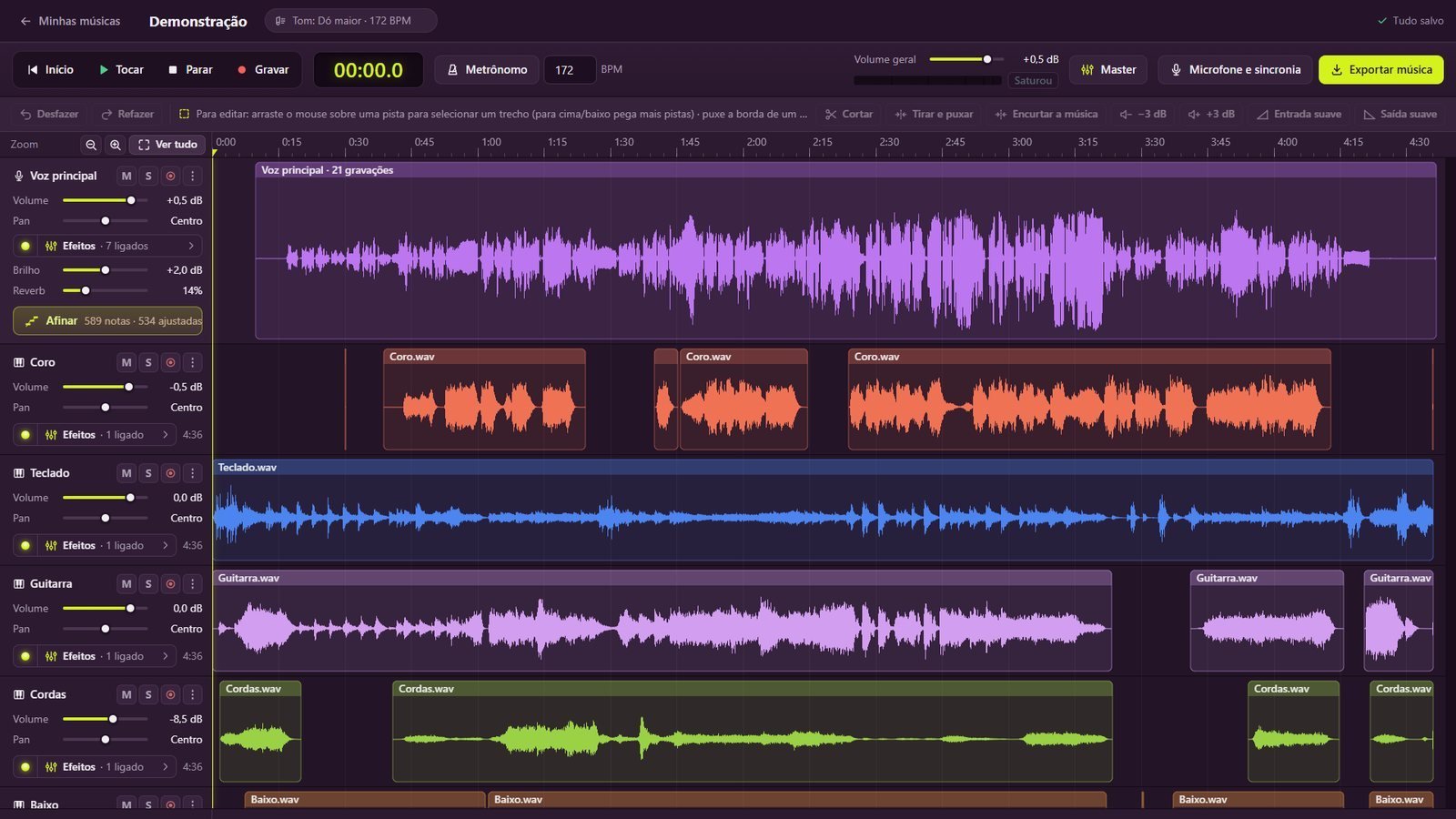Solo the Guitarra track
Screen dimensions: 1456x819
point(148,584)
